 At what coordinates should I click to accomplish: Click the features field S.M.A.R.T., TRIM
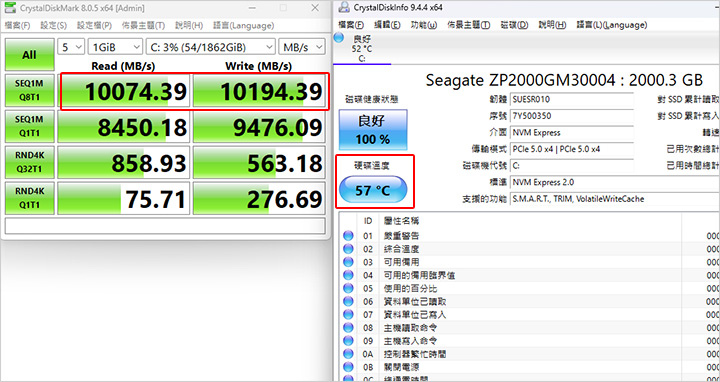pyautogui.click(x=615, y=199)
